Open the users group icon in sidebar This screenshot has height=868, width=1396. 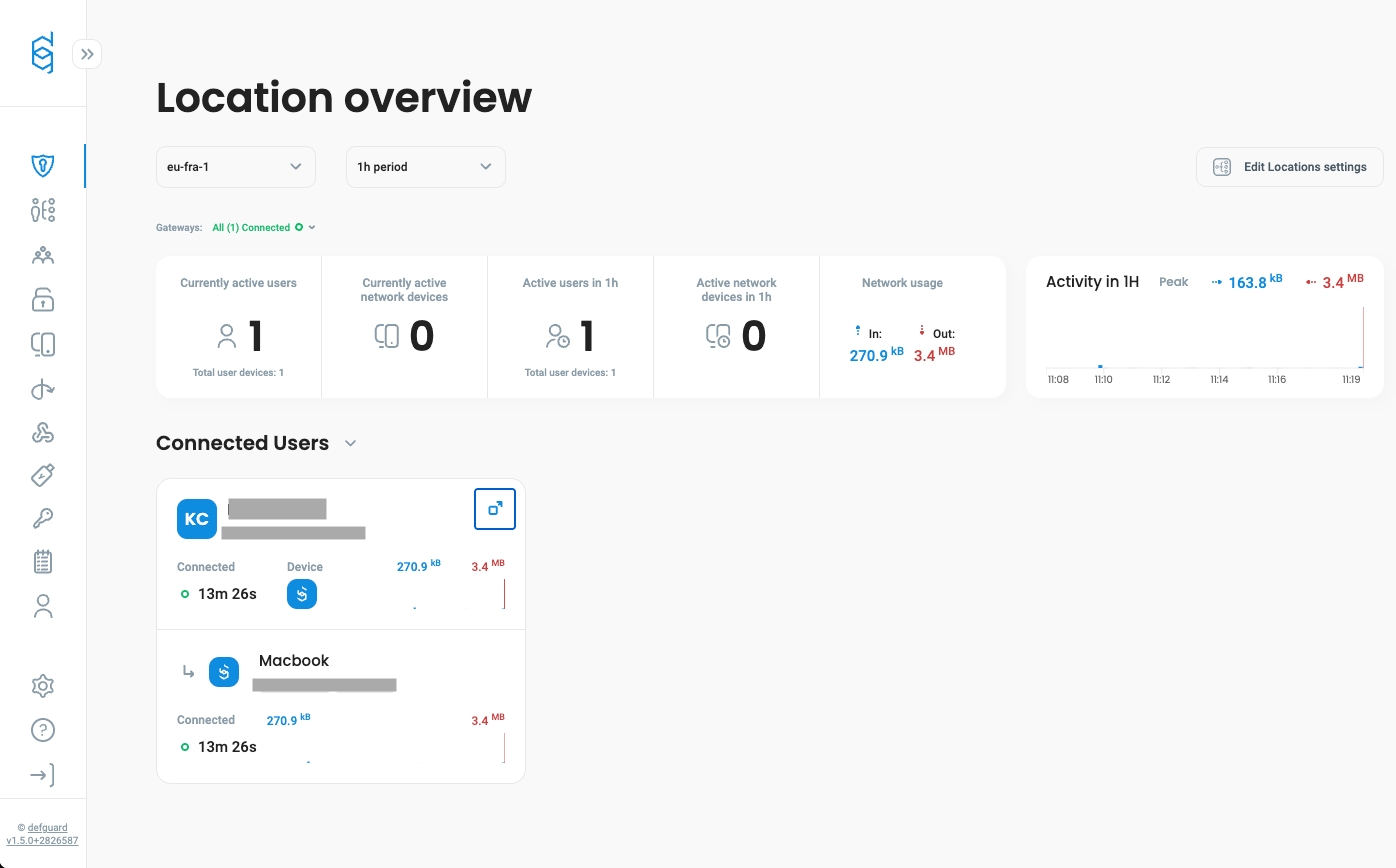(x=42, y=255)
